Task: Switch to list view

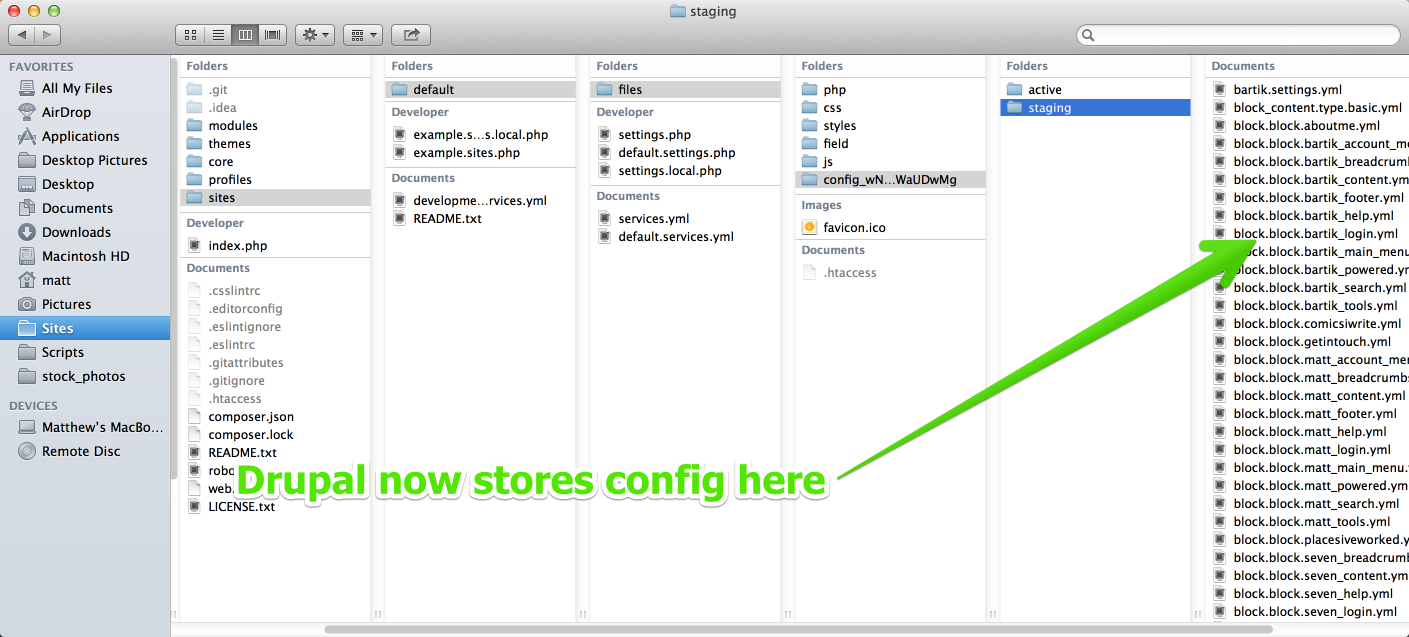Action: (218, 35)
